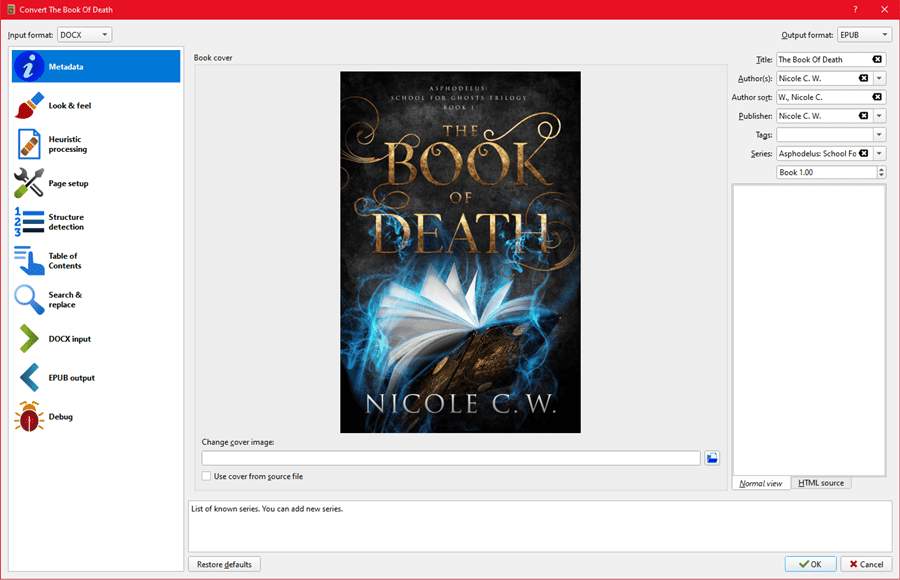900x580 pixels.
Task: Clear the Author sort field
Action: click(x=877, y=97)
